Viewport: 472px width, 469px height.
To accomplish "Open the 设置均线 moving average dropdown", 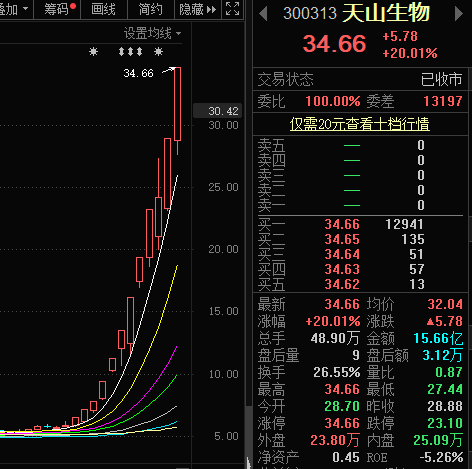I will pos(152,33).
